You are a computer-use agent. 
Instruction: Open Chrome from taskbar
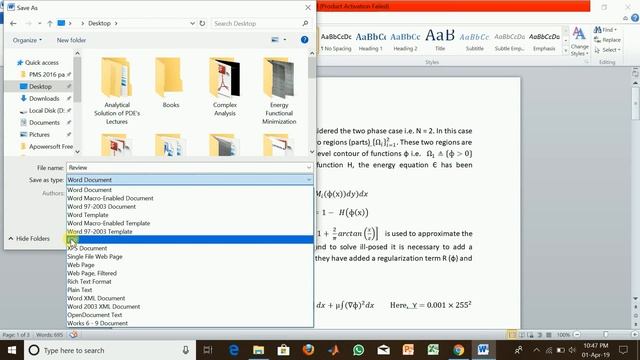(458, 350)
